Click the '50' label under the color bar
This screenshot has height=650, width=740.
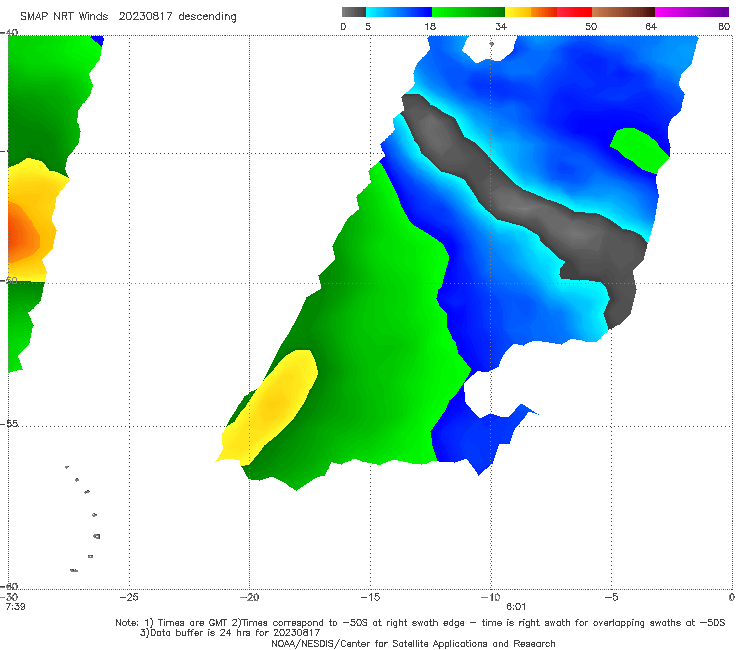point(591,26)
